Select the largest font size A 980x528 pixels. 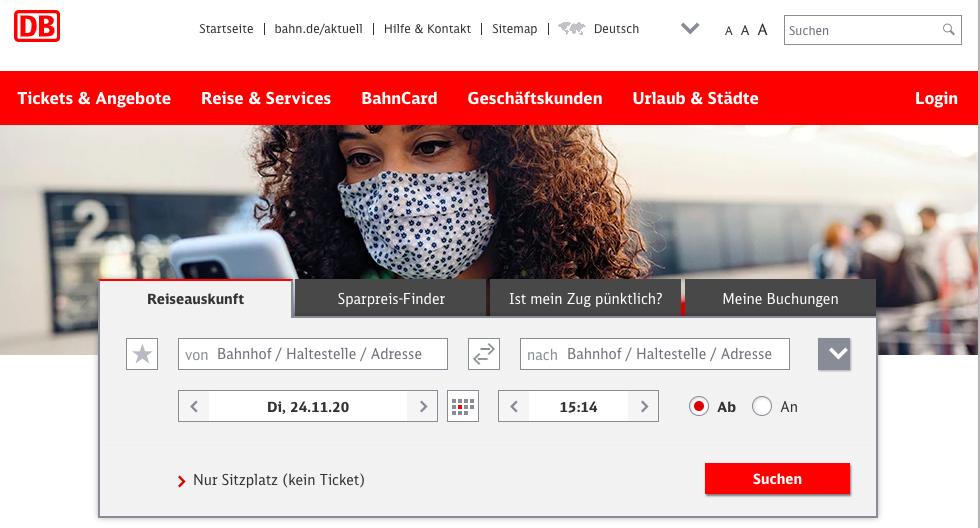coord(762,29)
